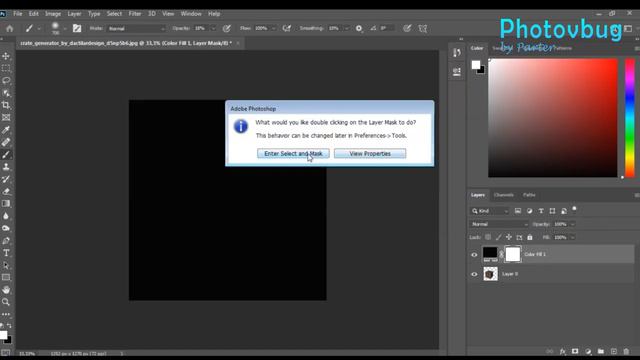This screenshot has height=360, width=640.
Task: Create new fill or adjustment layer
Action: click(x=588, y=351)
